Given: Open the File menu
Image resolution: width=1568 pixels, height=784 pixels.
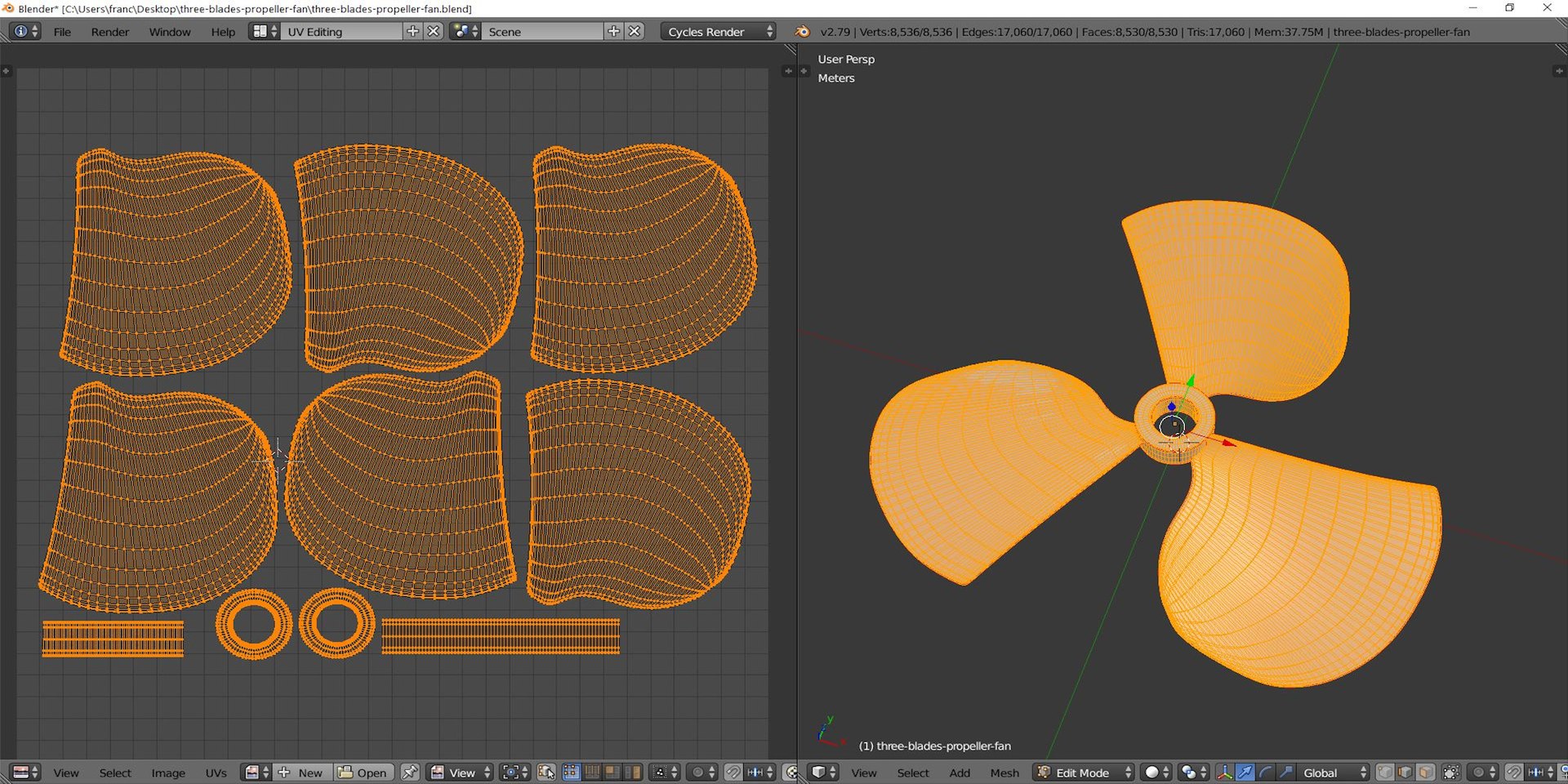Looking at the screenshot, I should 62,32.
